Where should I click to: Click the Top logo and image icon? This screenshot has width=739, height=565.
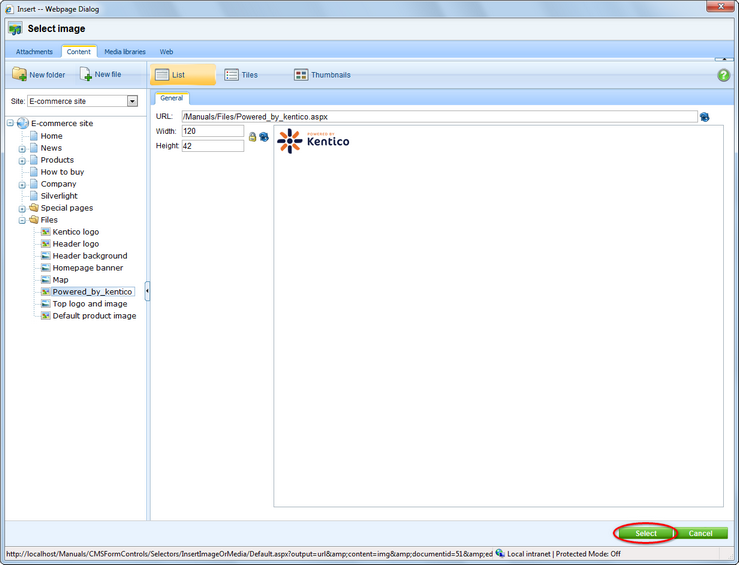[45, 304]
